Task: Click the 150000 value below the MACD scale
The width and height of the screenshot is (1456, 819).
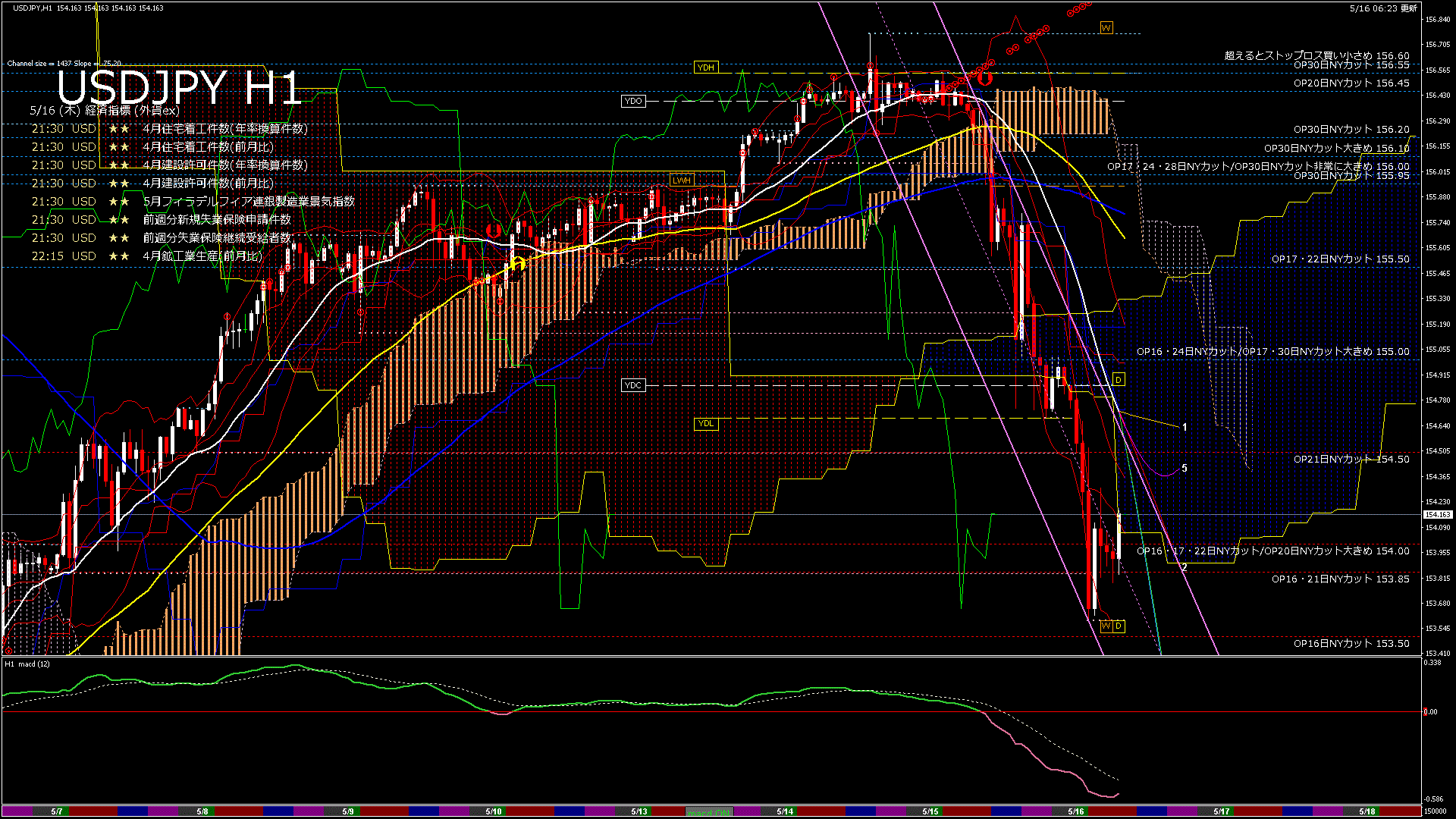Action: [x=1436, y=811]
